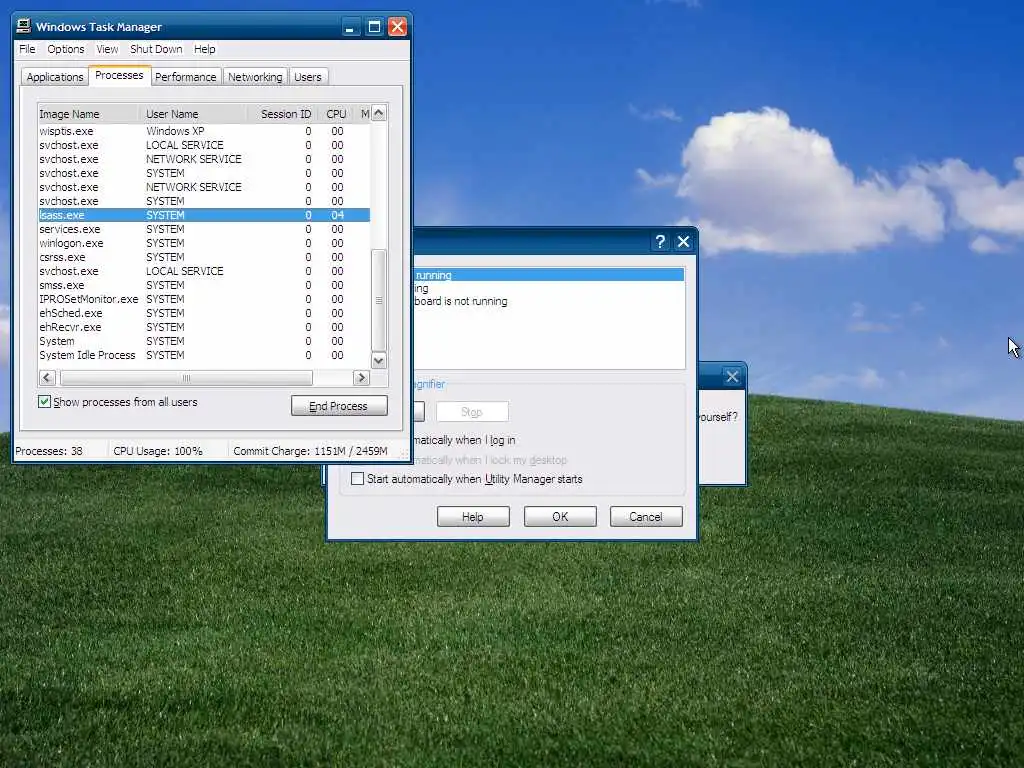Switch to the Applications tab
Image resolution: width=1024 pixels, height=768 pixels.
coord(55,76)
